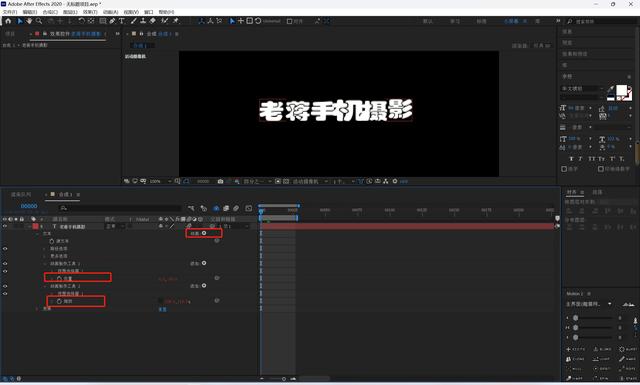Collapse the 动画制作工具 1 group

[x=44, y=264]
